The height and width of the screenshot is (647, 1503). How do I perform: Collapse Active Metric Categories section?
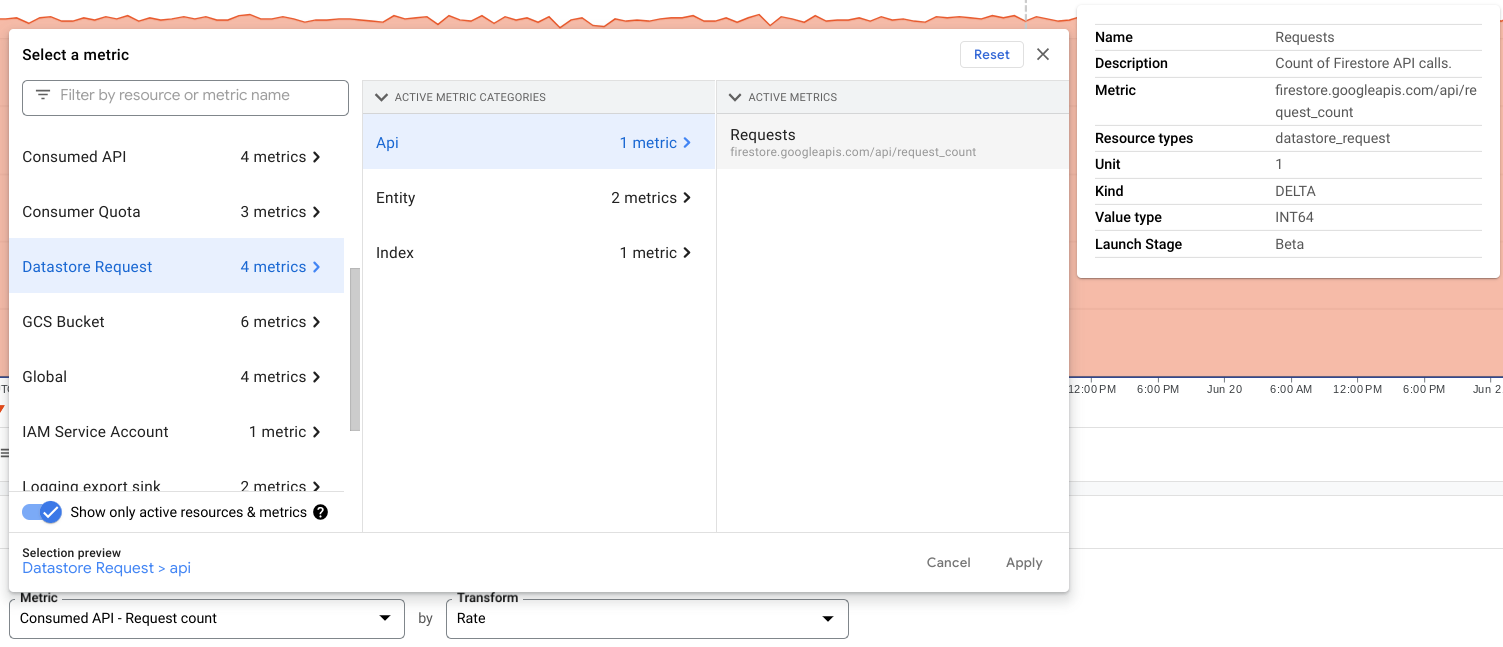coord(380,97)
